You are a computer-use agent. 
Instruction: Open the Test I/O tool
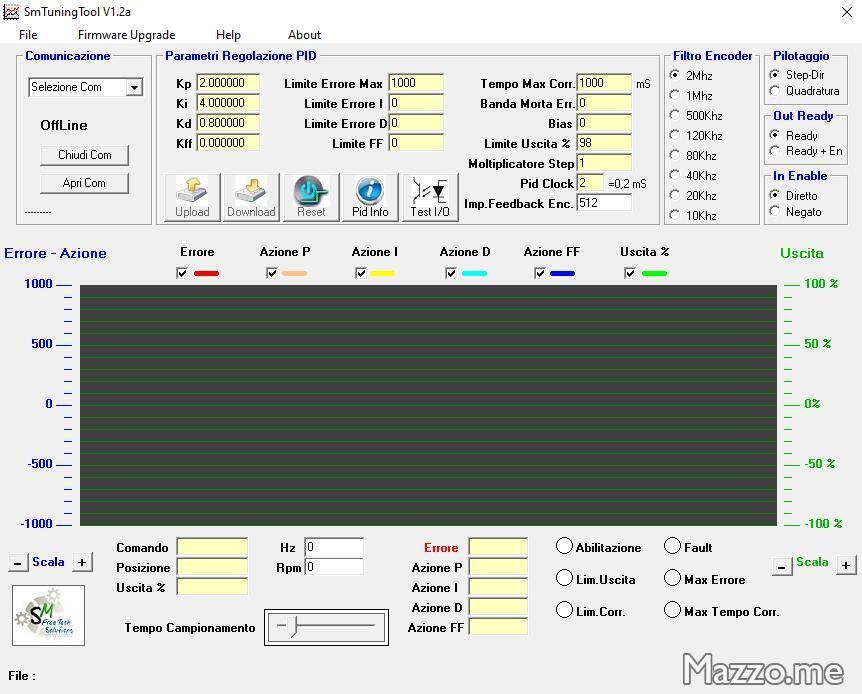tap(430, 197)
